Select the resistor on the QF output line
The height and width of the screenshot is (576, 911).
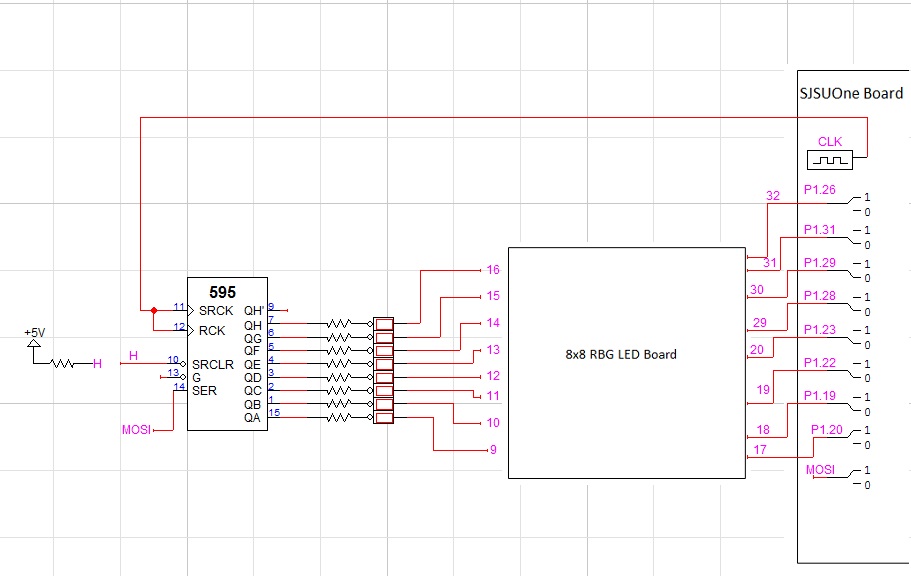point(339,350)
